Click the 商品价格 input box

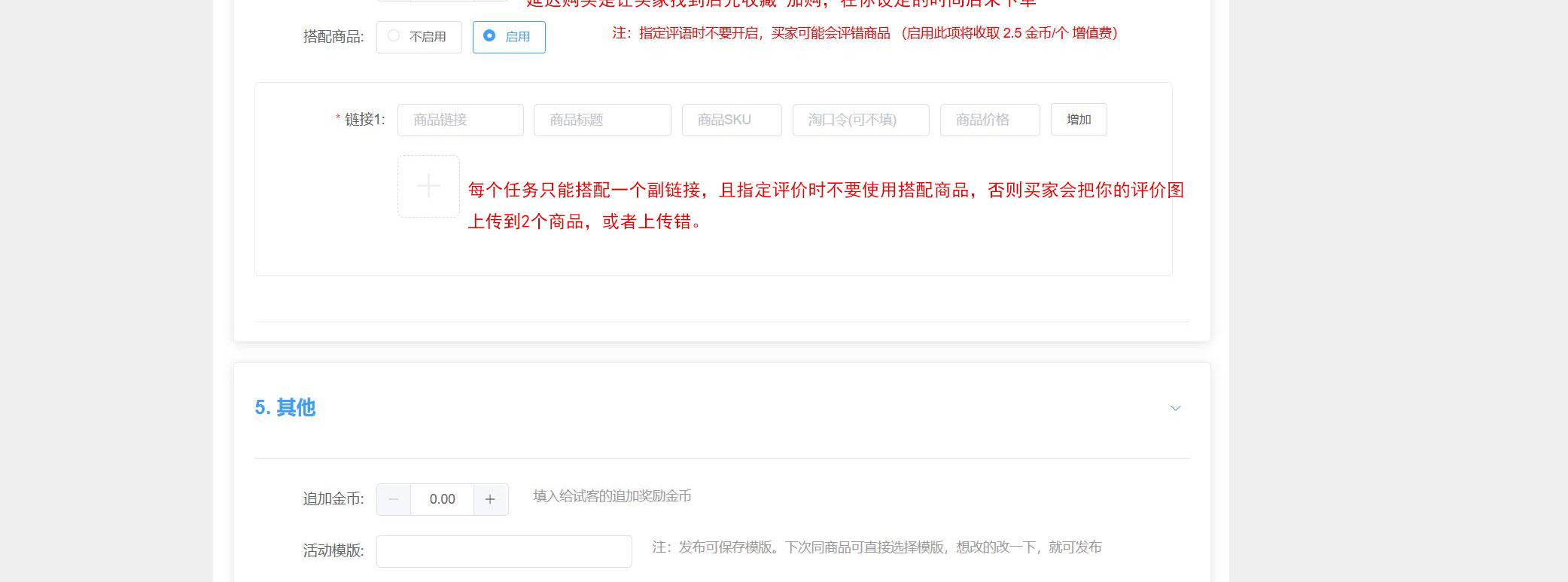(x=989, y=120)
